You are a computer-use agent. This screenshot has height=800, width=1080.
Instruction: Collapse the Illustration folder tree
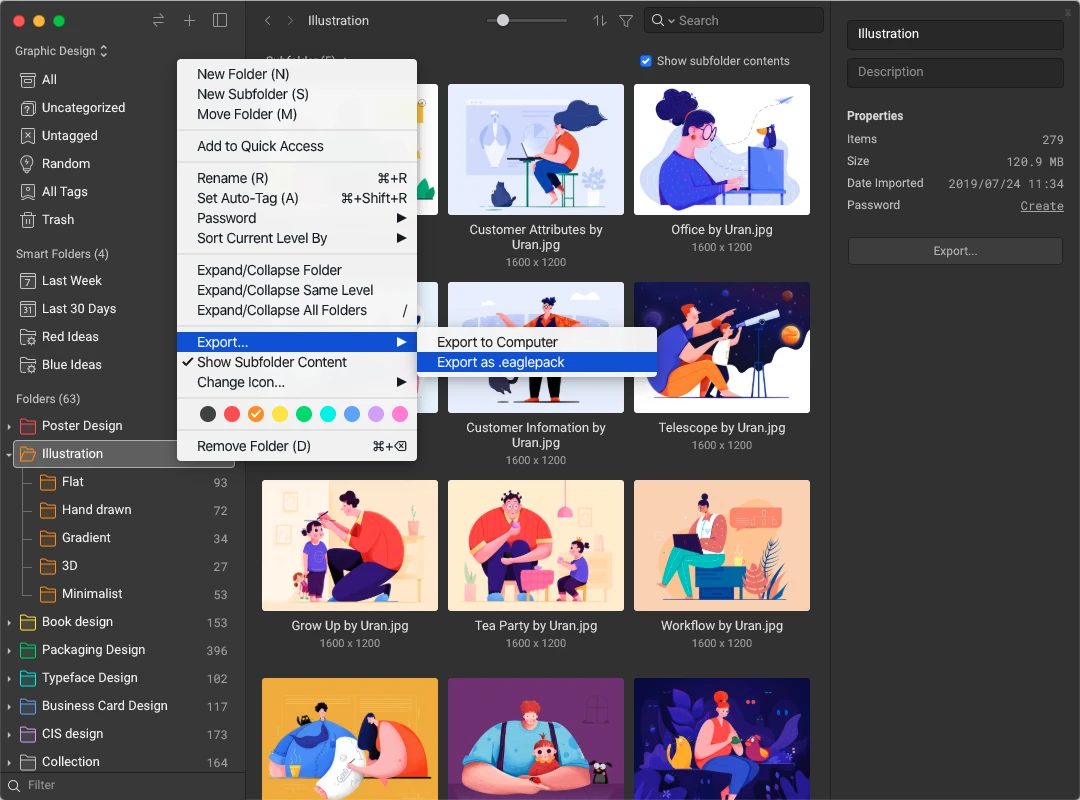pos(9,454)
